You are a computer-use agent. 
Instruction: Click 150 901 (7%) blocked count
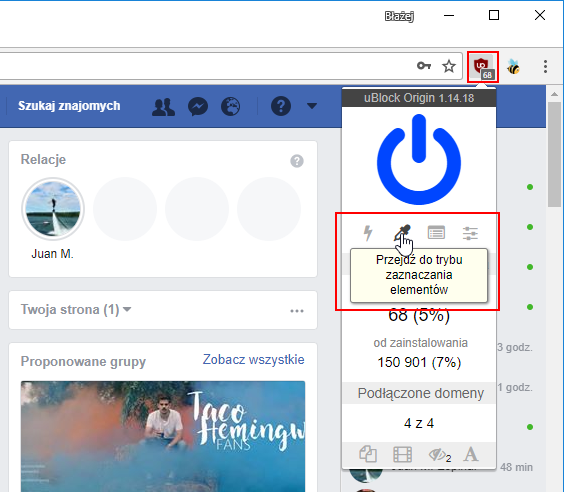pos(419,362)
